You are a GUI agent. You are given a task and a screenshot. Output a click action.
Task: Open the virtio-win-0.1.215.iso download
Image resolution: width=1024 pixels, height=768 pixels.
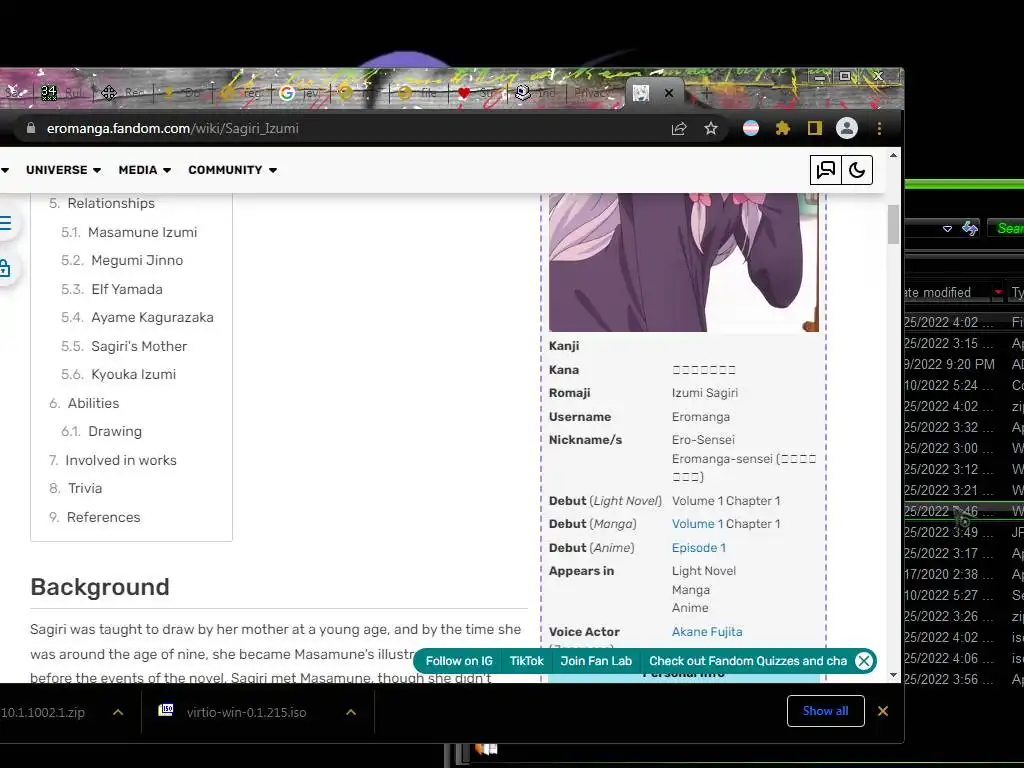coord(246,712)
